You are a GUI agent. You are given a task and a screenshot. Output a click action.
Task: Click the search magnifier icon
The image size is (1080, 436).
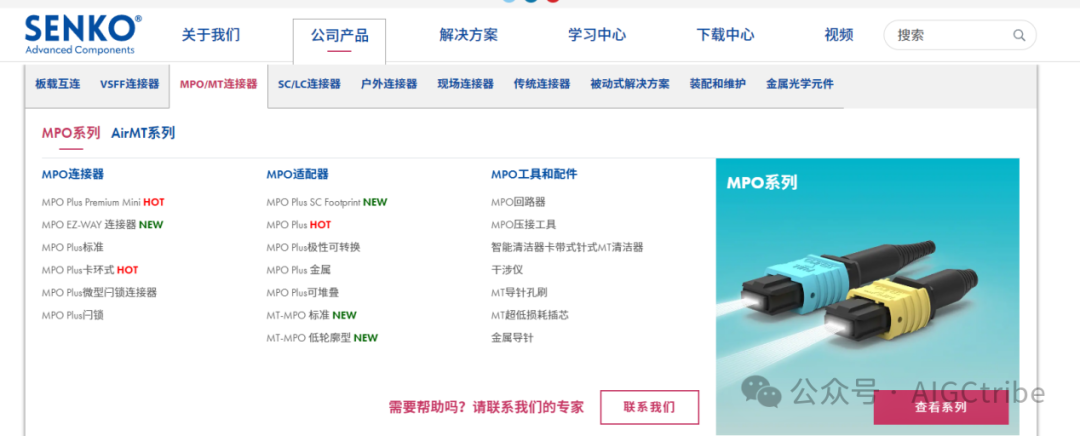coord(1018,35)
